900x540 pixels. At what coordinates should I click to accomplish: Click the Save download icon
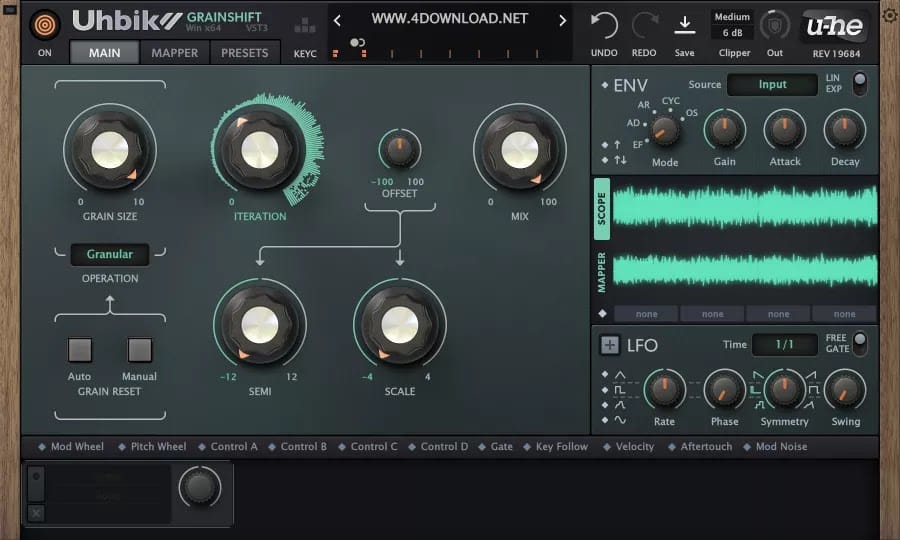point(684,25)
